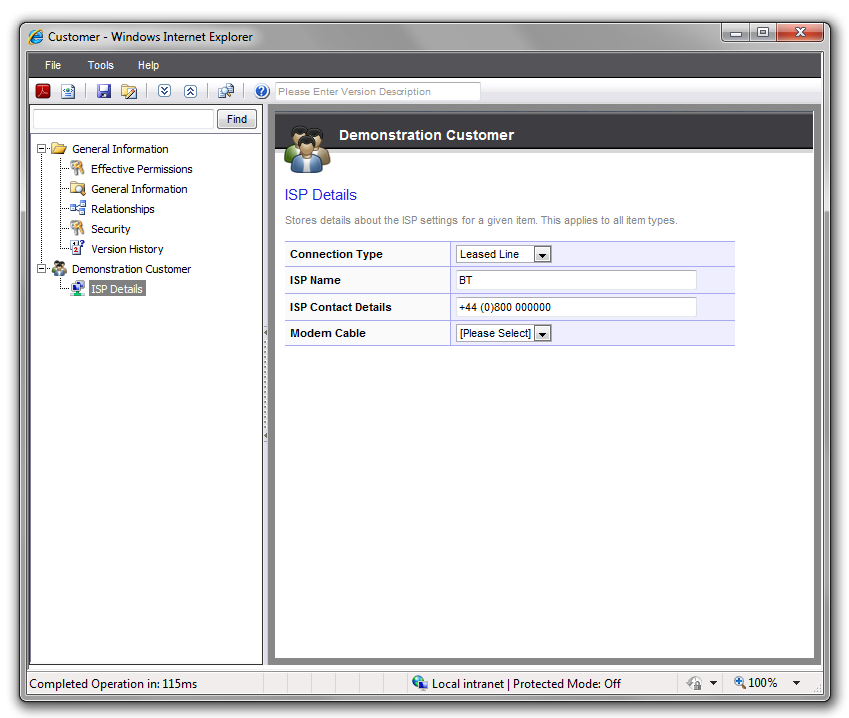Collapse the Demonstration Customer tree node

pyautogui.click(x=41, y=269)
